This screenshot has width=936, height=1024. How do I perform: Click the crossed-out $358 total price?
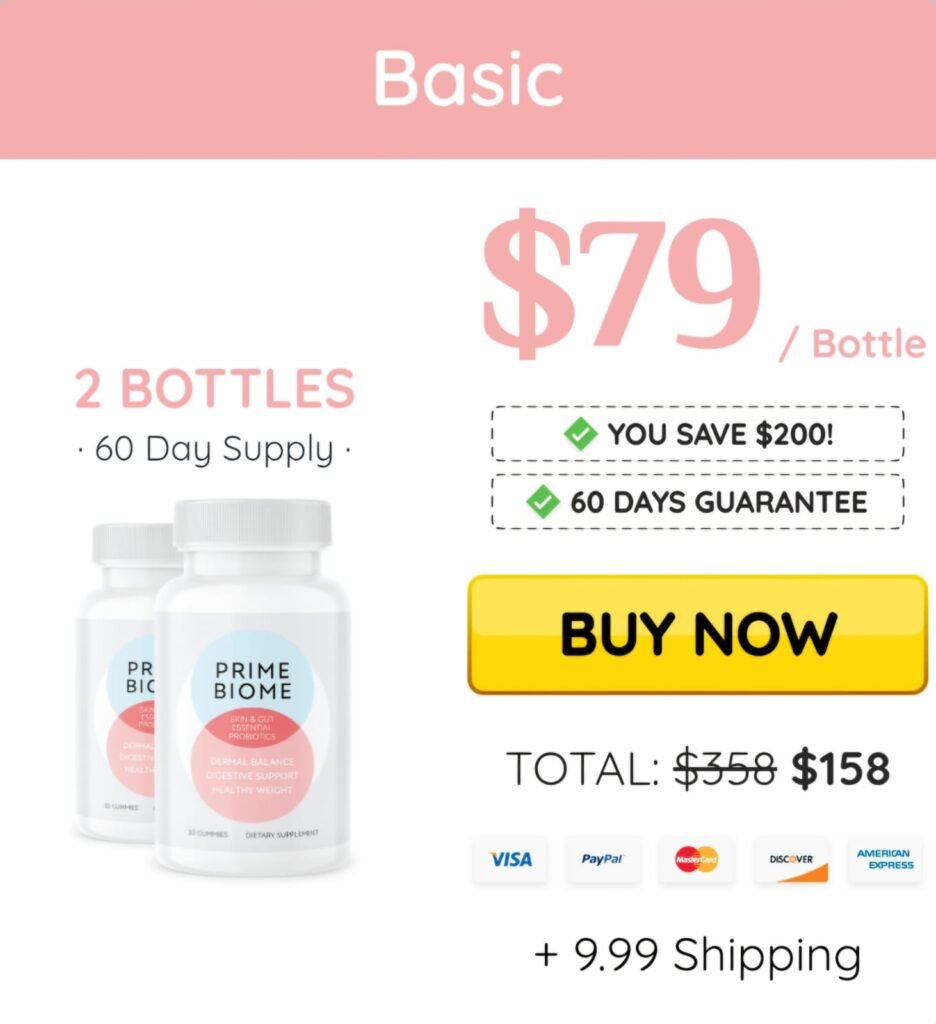pos(725,769)
